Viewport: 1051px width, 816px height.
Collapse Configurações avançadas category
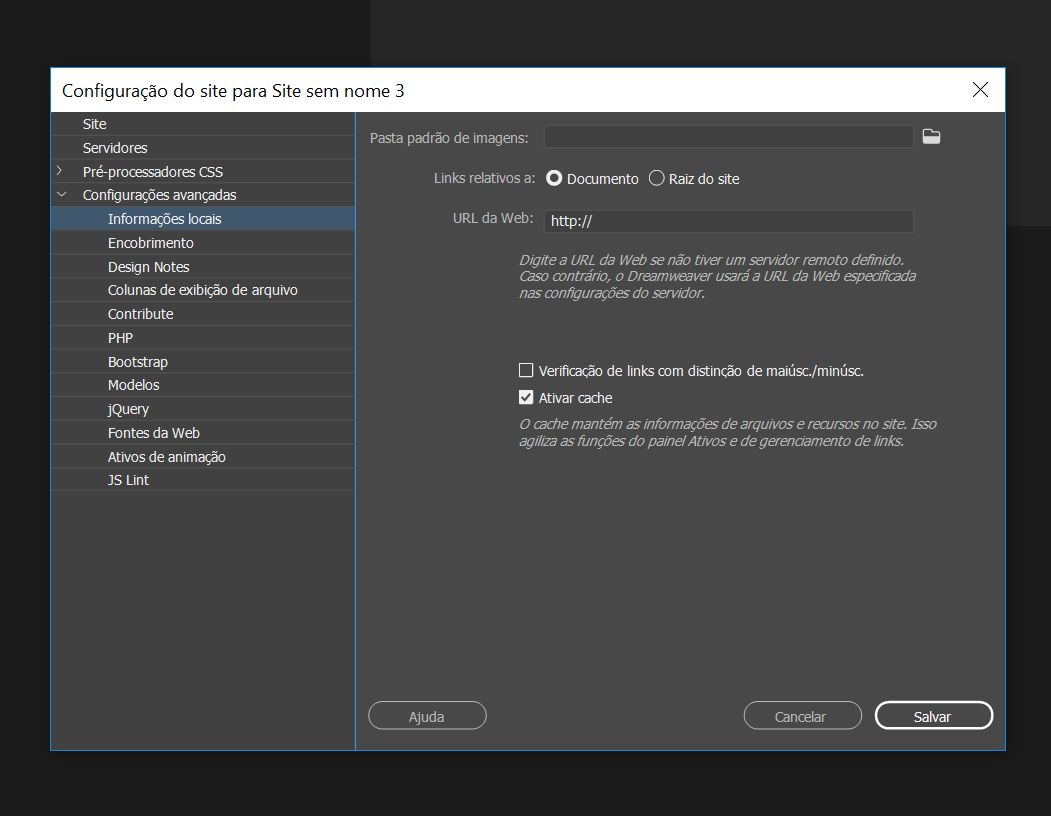pyautogui.click(x=62, y=194)
